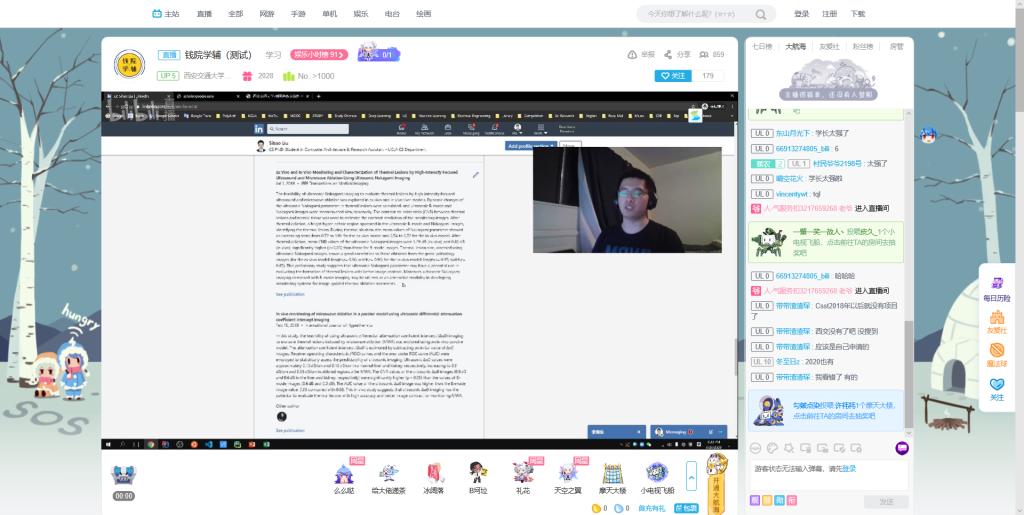This screenshot has height=515, width=1024.
Task: Click the 关注 heart in right sidebar
Action: (x=997, y=388)
